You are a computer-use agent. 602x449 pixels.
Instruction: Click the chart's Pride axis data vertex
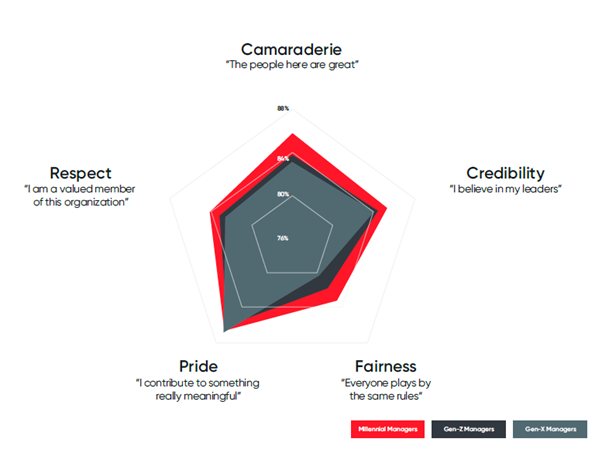click(225, 331)
